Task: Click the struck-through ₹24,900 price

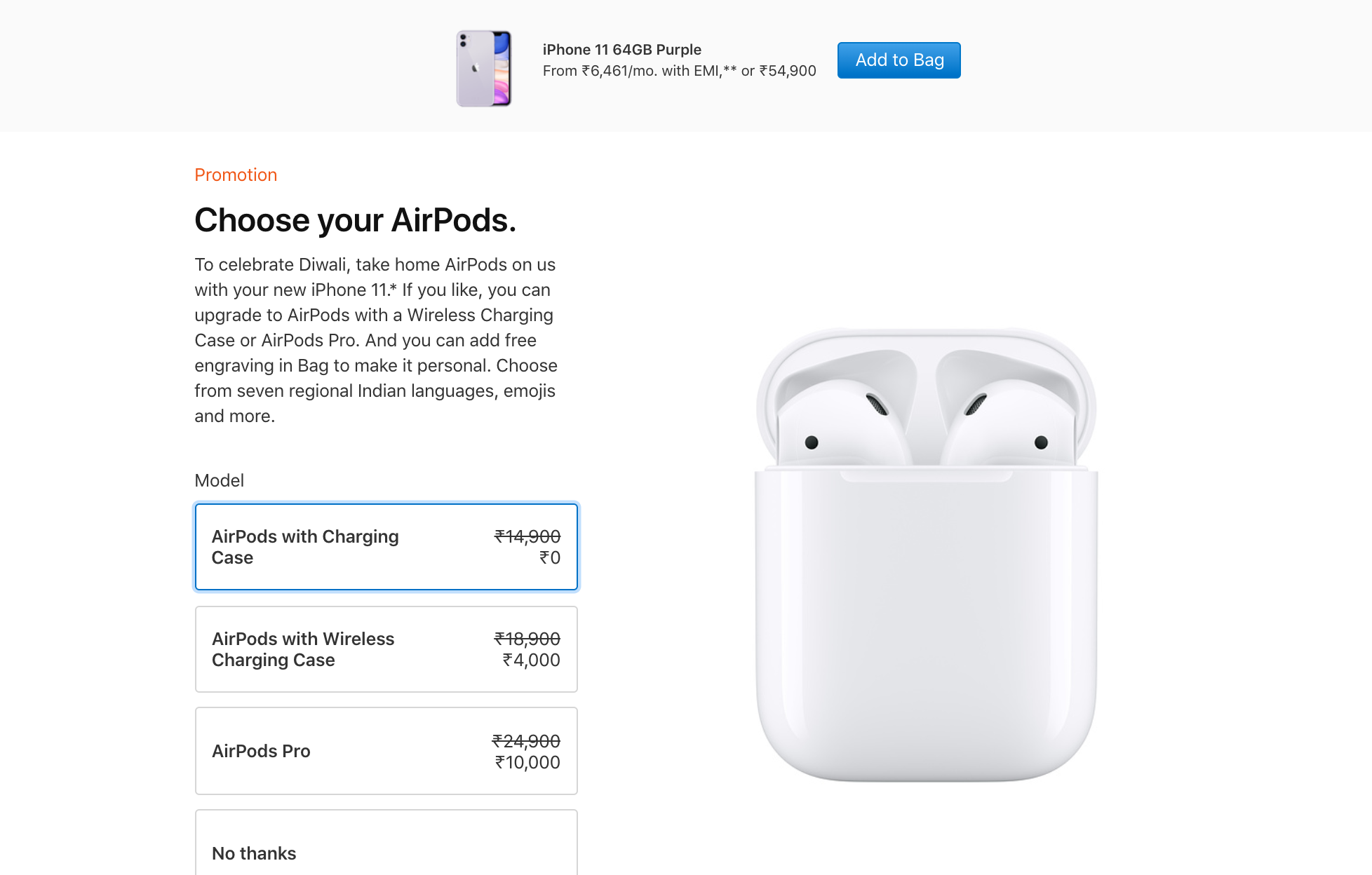Action: coord(526,741)
